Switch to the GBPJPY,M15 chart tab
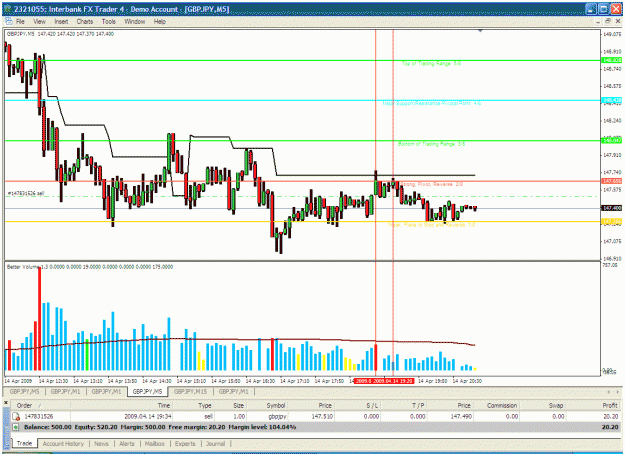Image resolution: width=625 pixels, height=454 pixels. pyautogui.click(x=190, y=392)
